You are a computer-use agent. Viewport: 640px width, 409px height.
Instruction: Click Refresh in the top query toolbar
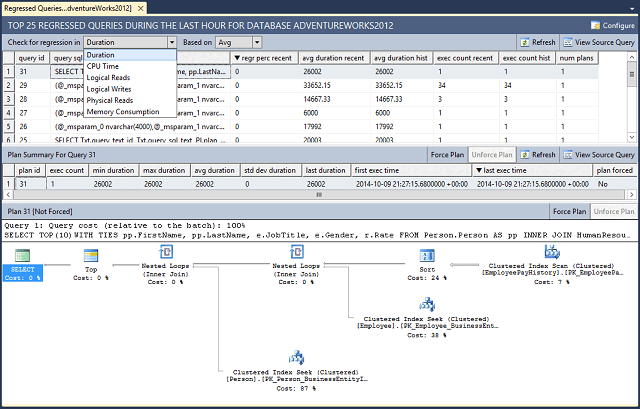click(x=538, y=43)
